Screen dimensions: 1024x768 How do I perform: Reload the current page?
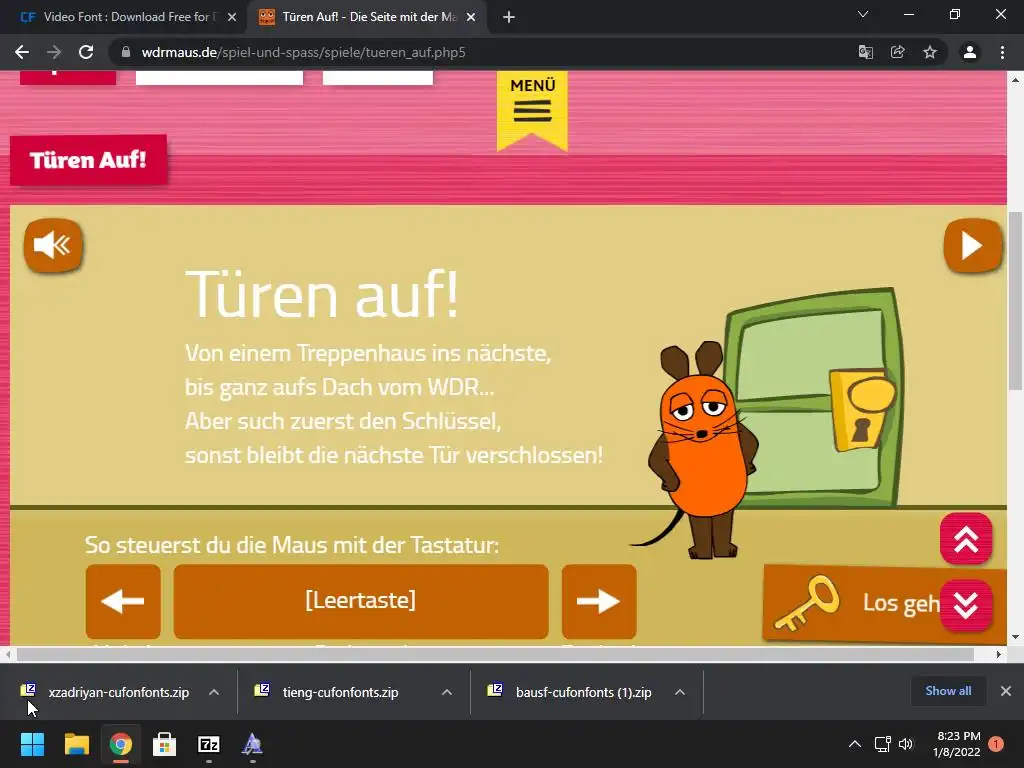point(86,52)
